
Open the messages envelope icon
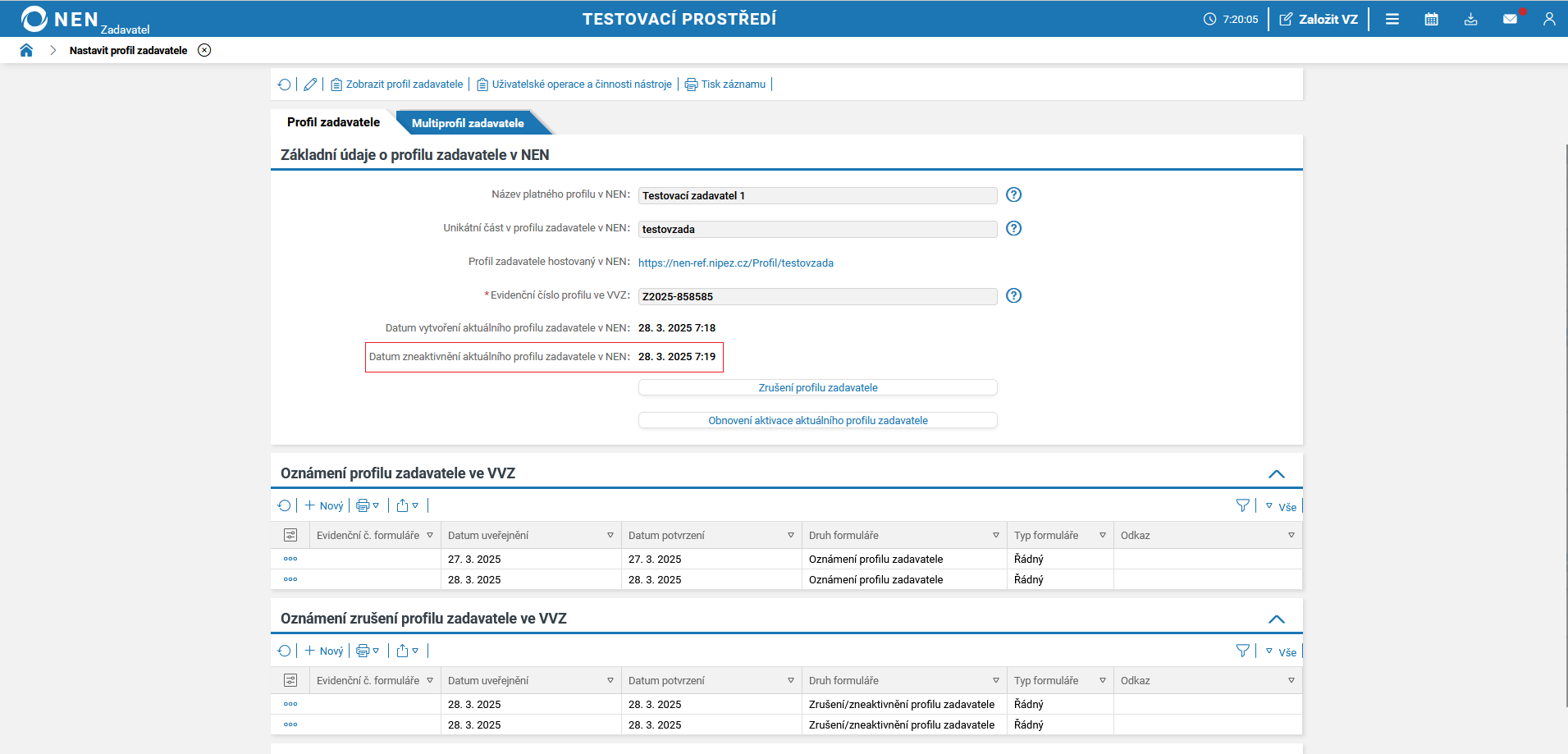(1510, 19)
